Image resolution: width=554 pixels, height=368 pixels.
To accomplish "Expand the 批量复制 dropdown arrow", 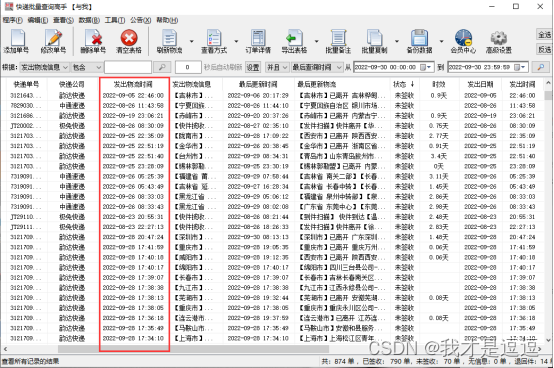I will (397, 41).
